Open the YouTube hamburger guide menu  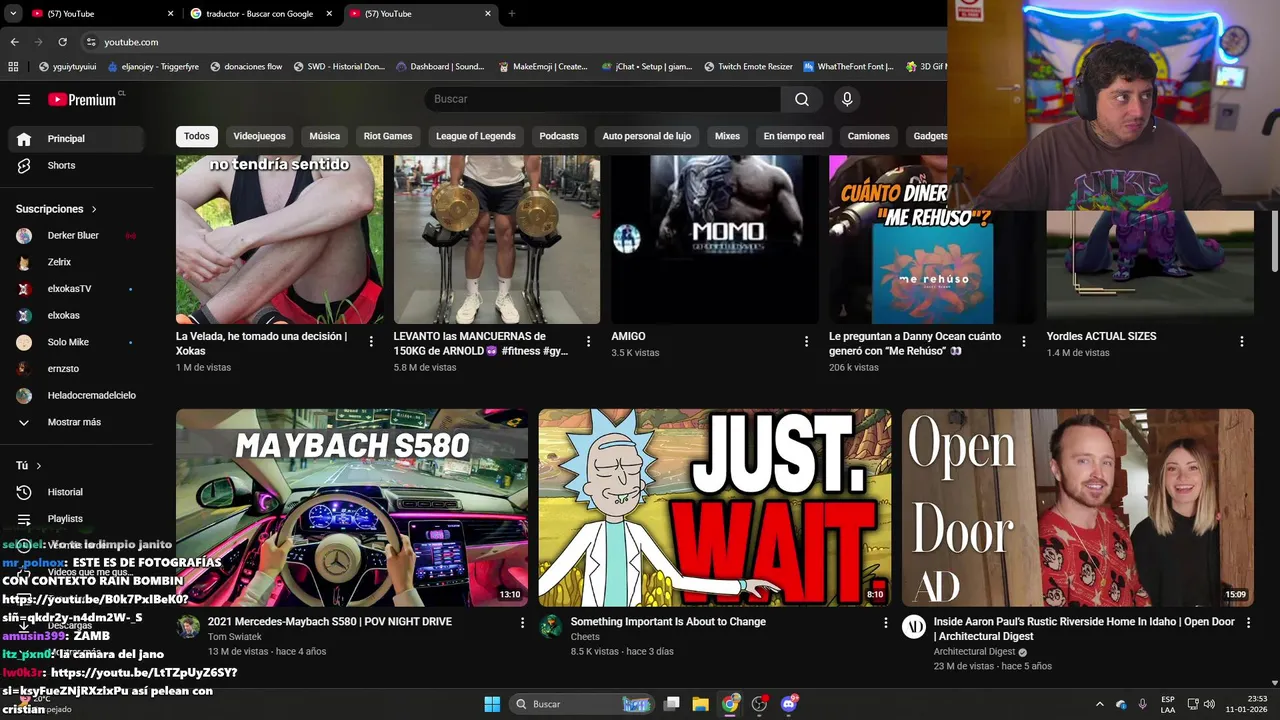[24, 99]
